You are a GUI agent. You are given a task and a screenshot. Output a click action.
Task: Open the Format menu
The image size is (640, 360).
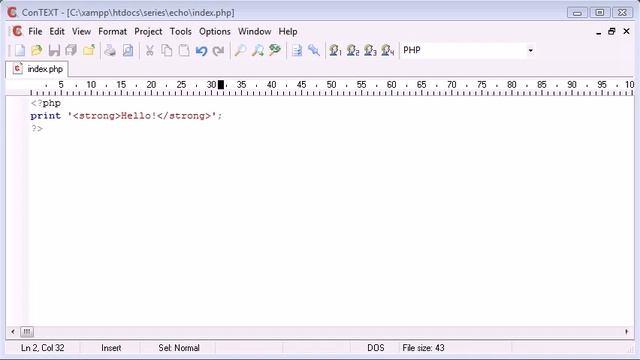(x=112, y=31)
